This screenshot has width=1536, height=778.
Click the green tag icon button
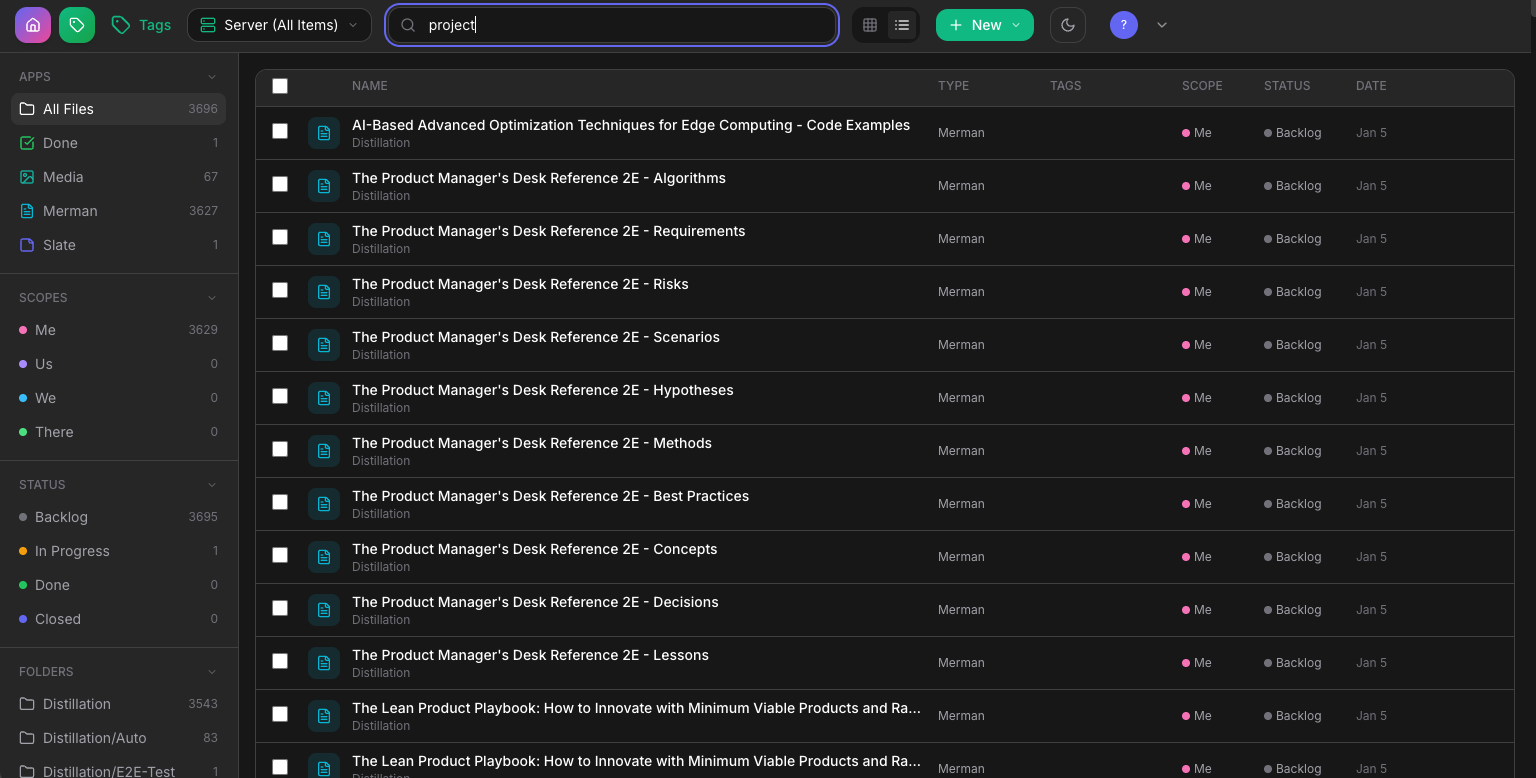(x=77, y=25)
